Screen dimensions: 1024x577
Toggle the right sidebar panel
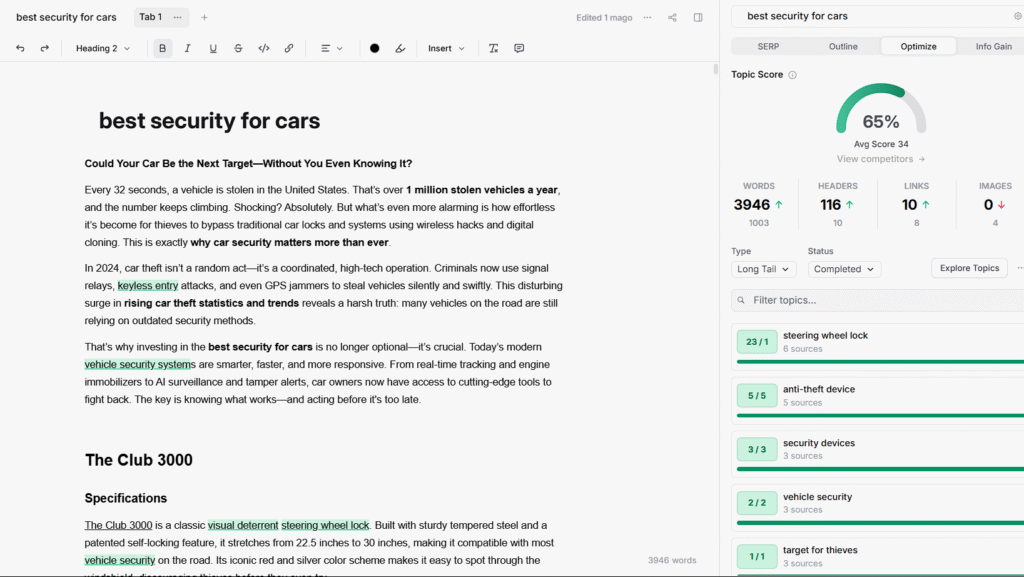tap(698, 17)
